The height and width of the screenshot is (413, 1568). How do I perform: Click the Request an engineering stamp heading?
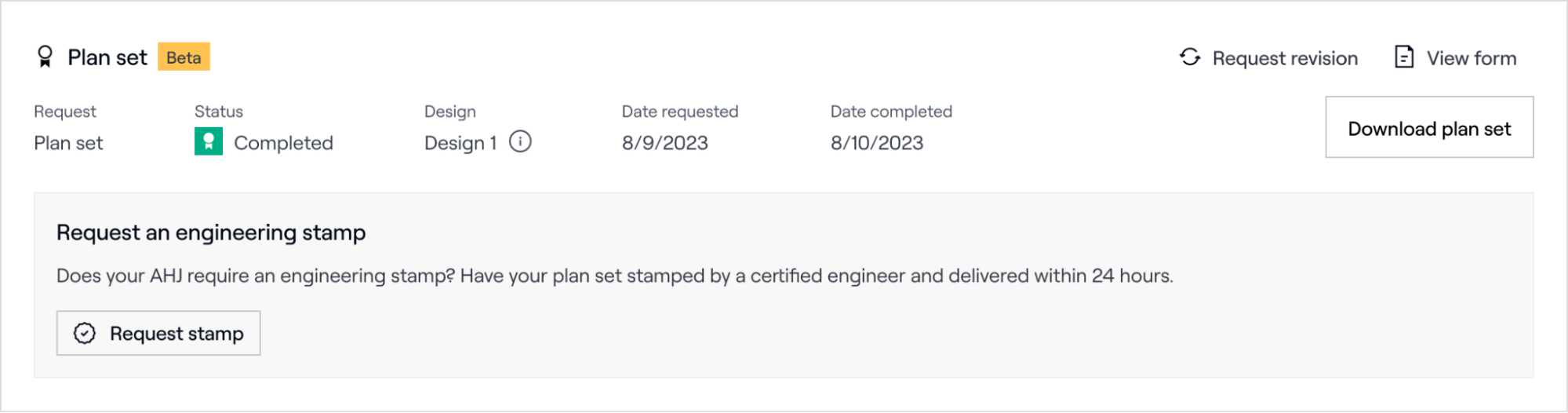point(211,232)
